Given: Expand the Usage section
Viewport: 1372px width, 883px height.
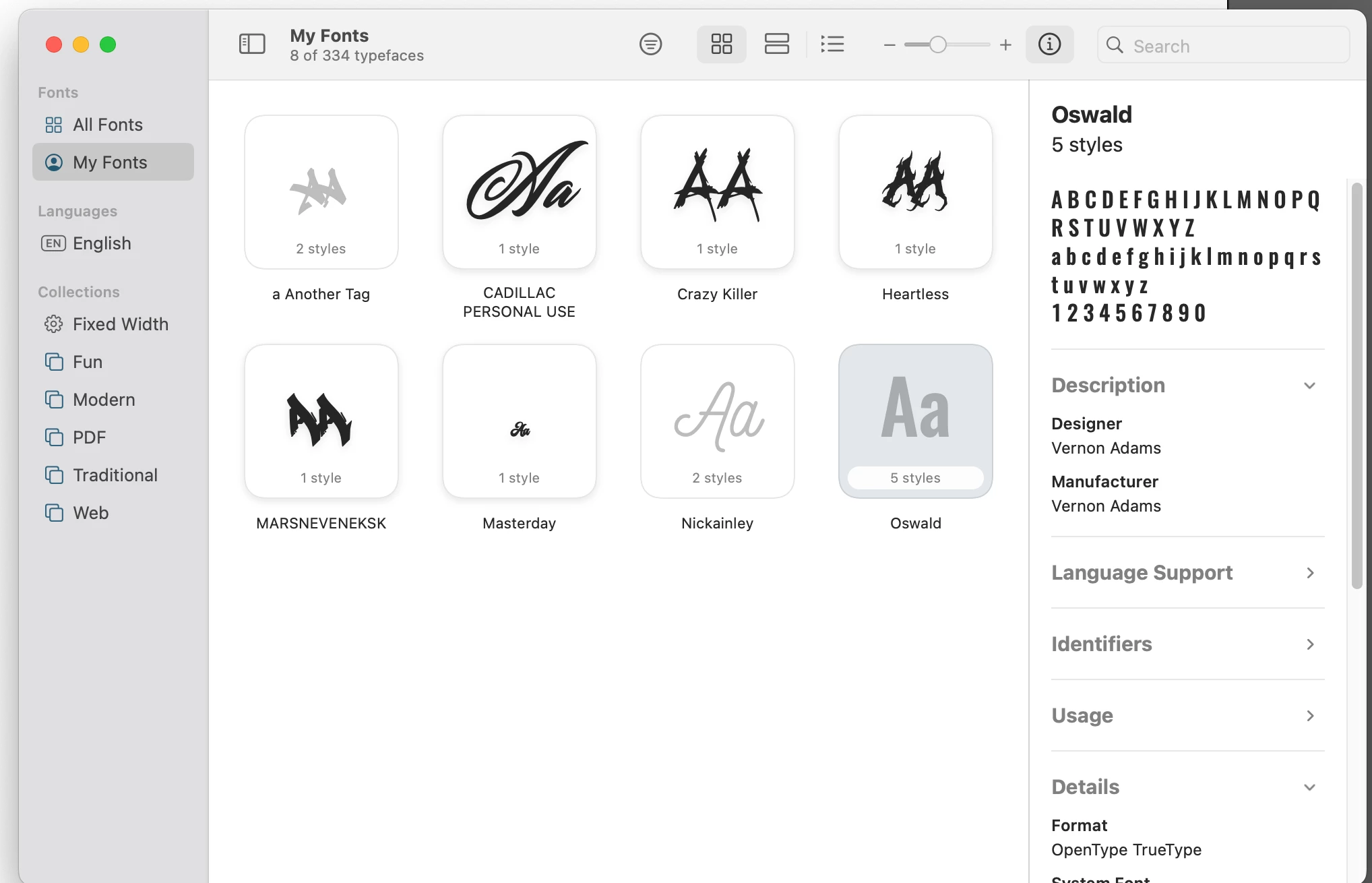Looking at the screenshot, I should 1309,716.
